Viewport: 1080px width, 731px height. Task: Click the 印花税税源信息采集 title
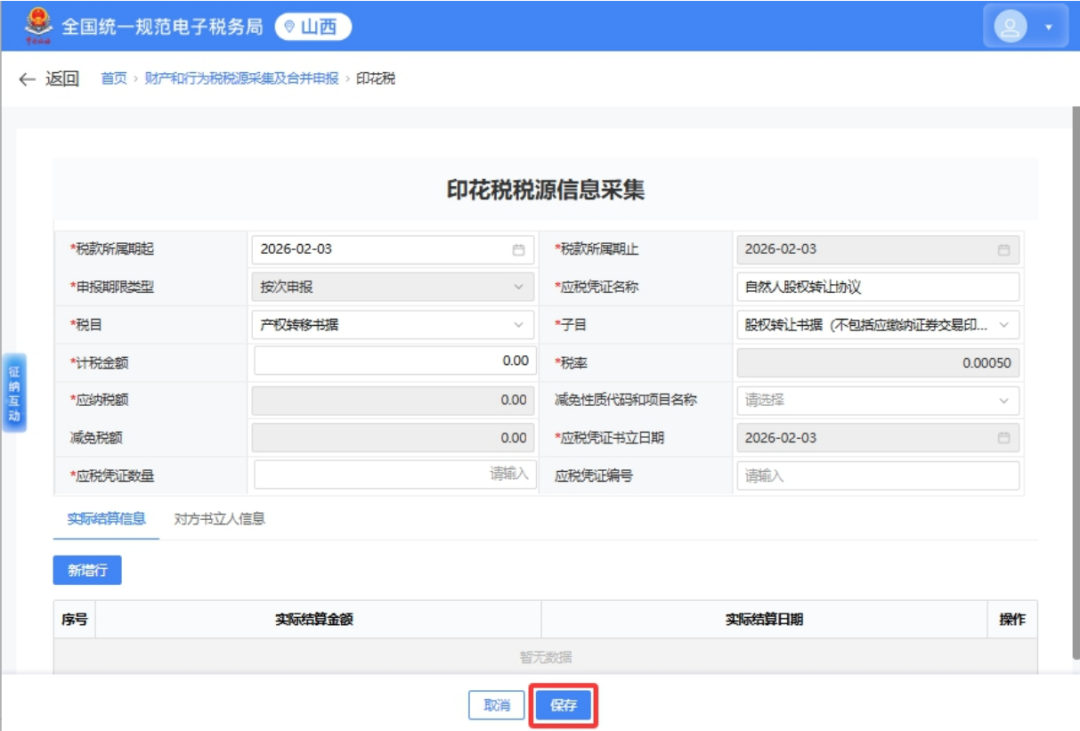(546, 190)
